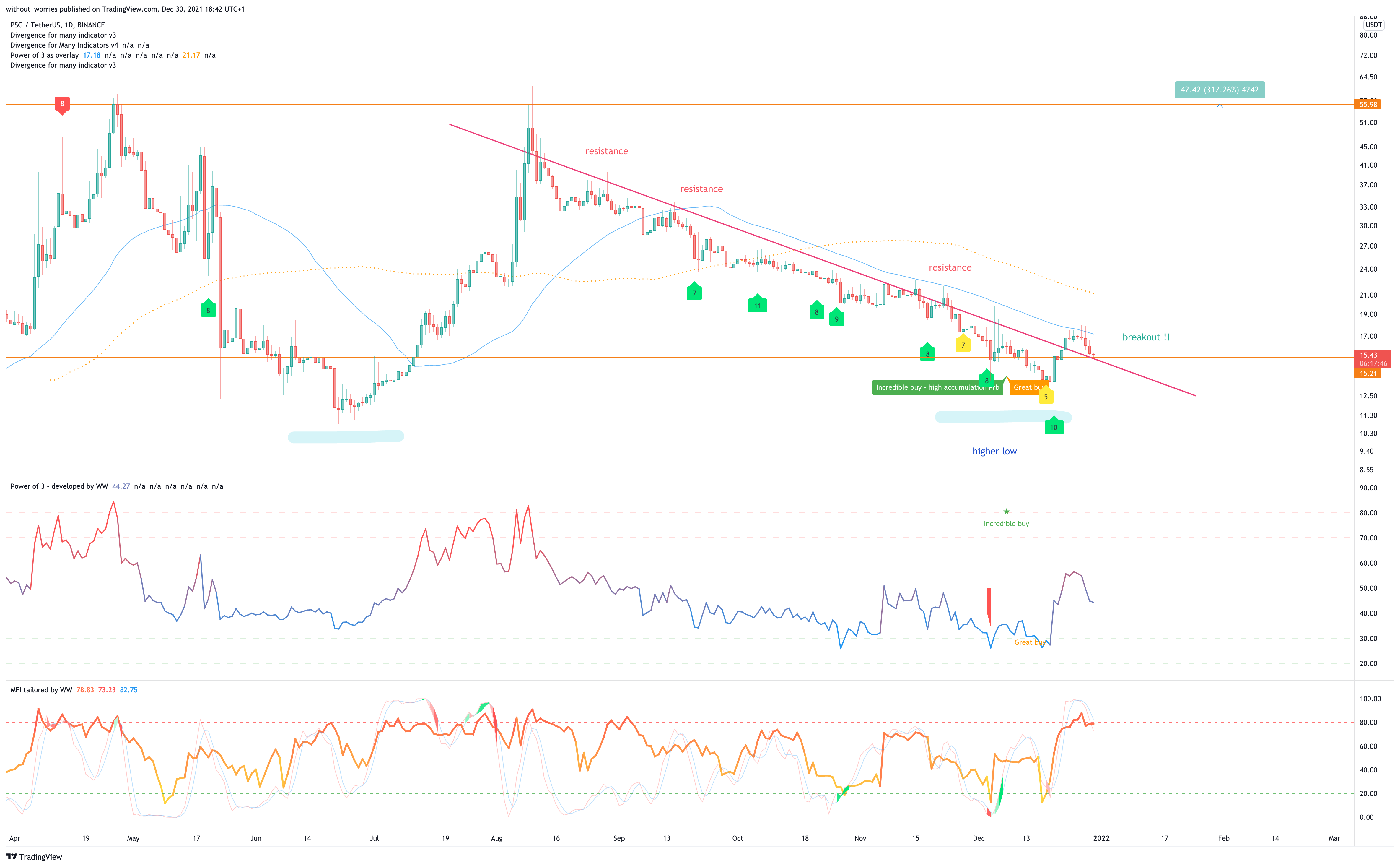The image size is (1400, 867).
Task: Click the resistance label near the November candles
Action: [950, 268]
